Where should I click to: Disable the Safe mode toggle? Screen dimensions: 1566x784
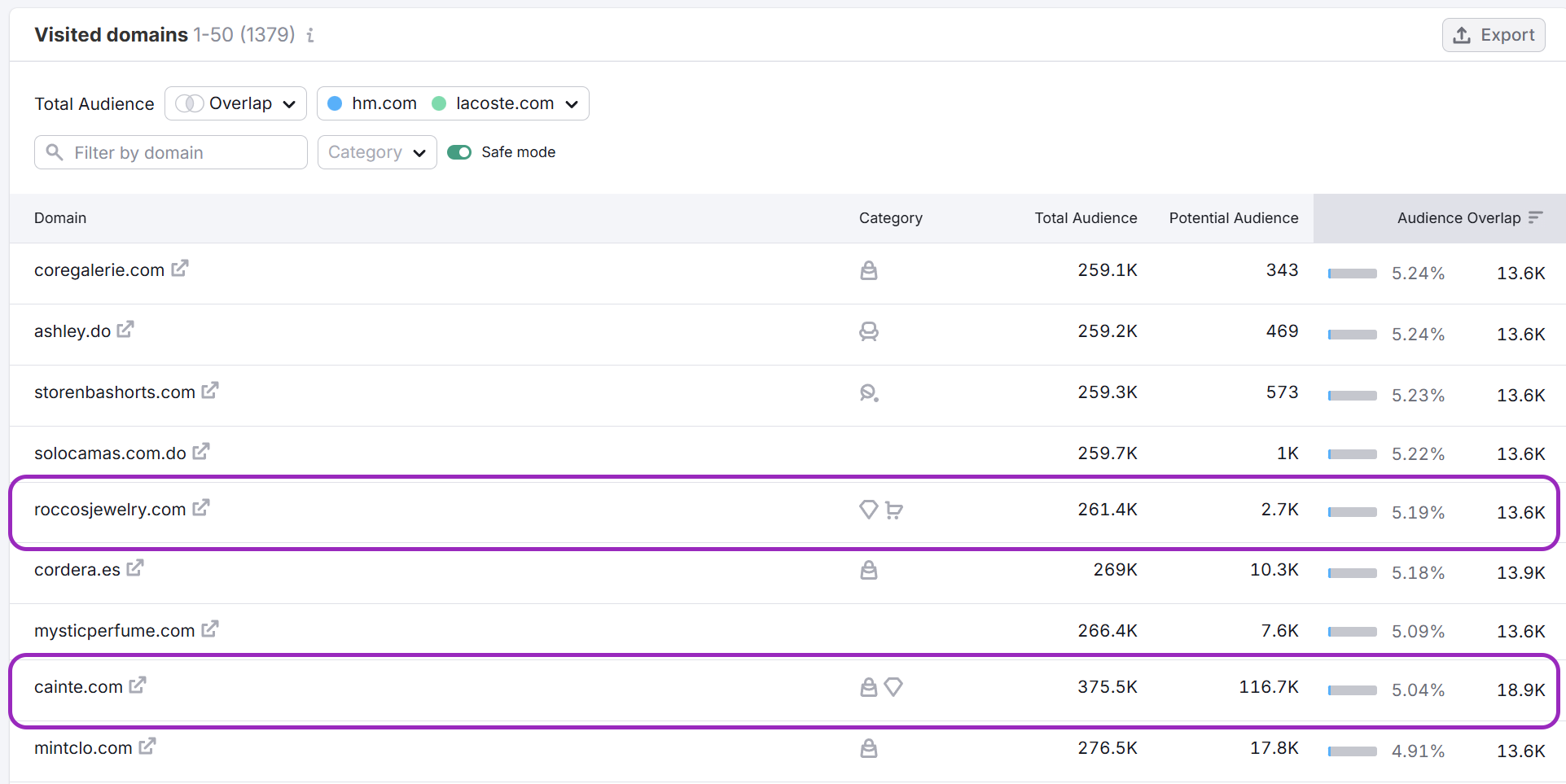pyautogui.click(x=459, y=152)
